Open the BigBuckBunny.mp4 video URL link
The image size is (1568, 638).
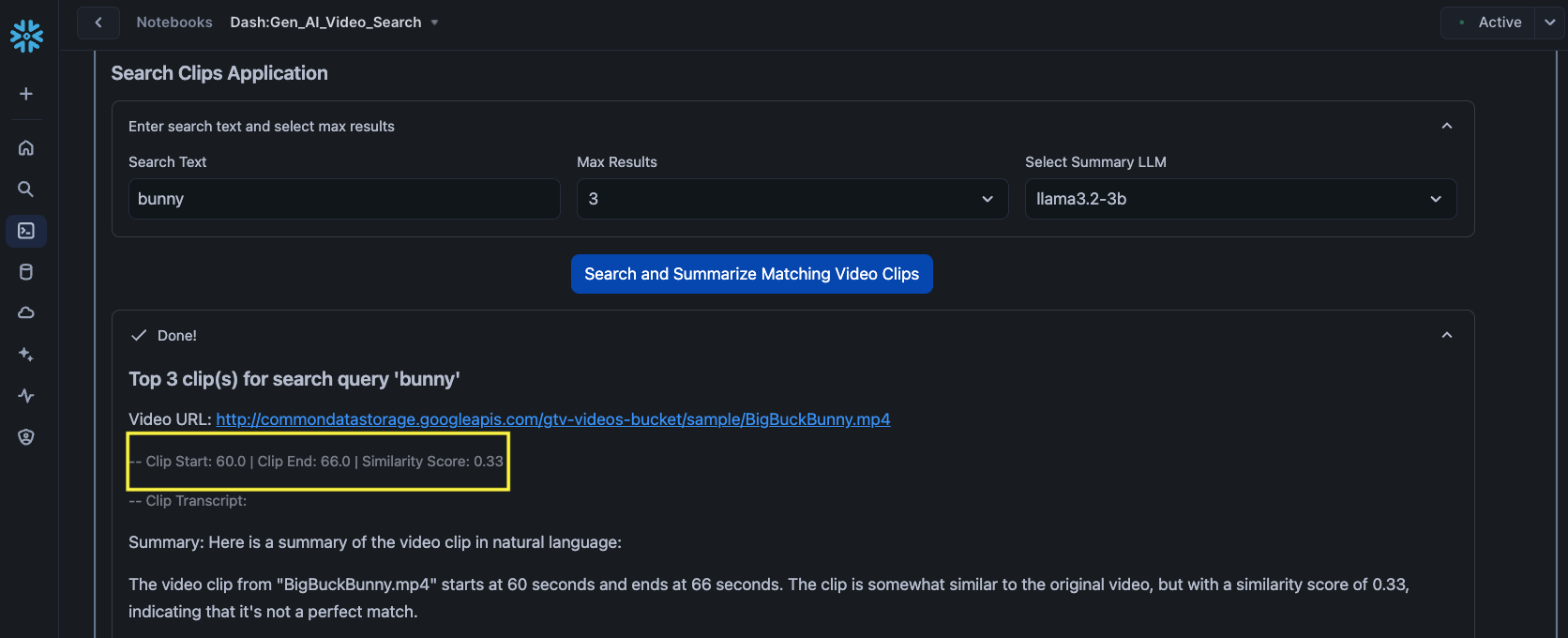(x=552, y=419)
